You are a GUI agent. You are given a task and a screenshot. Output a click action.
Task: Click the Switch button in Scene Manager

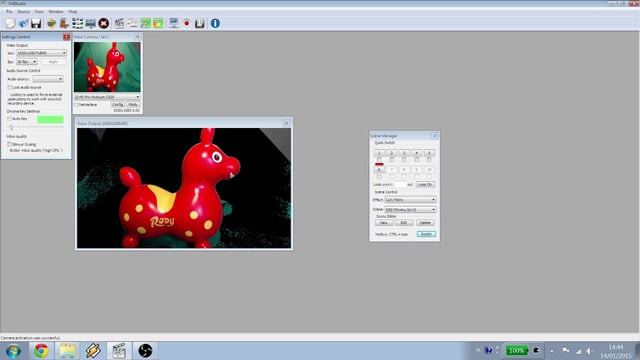point(427,234)
